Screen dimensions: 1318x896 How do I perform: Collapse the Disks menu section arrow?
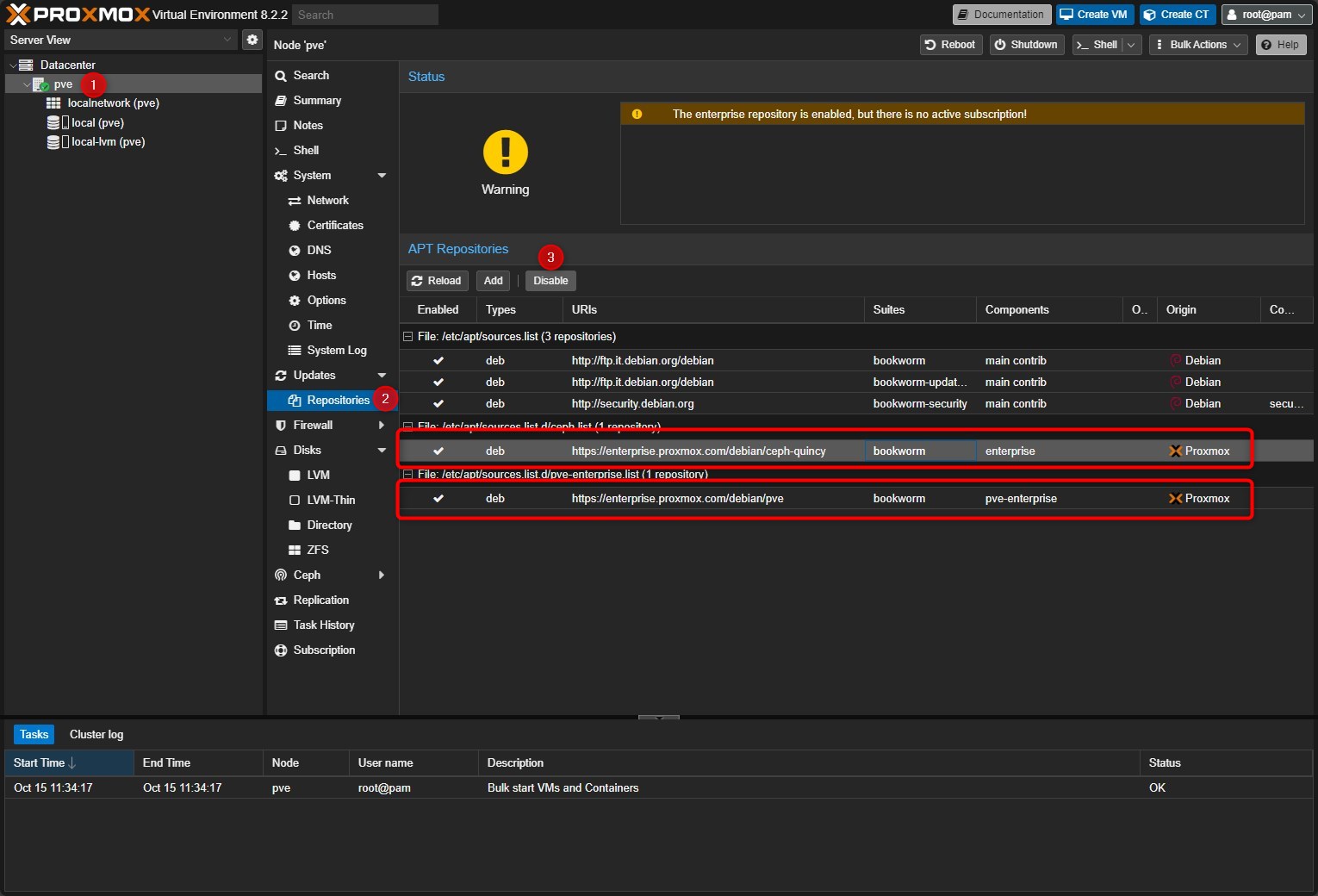click(382, 451)
